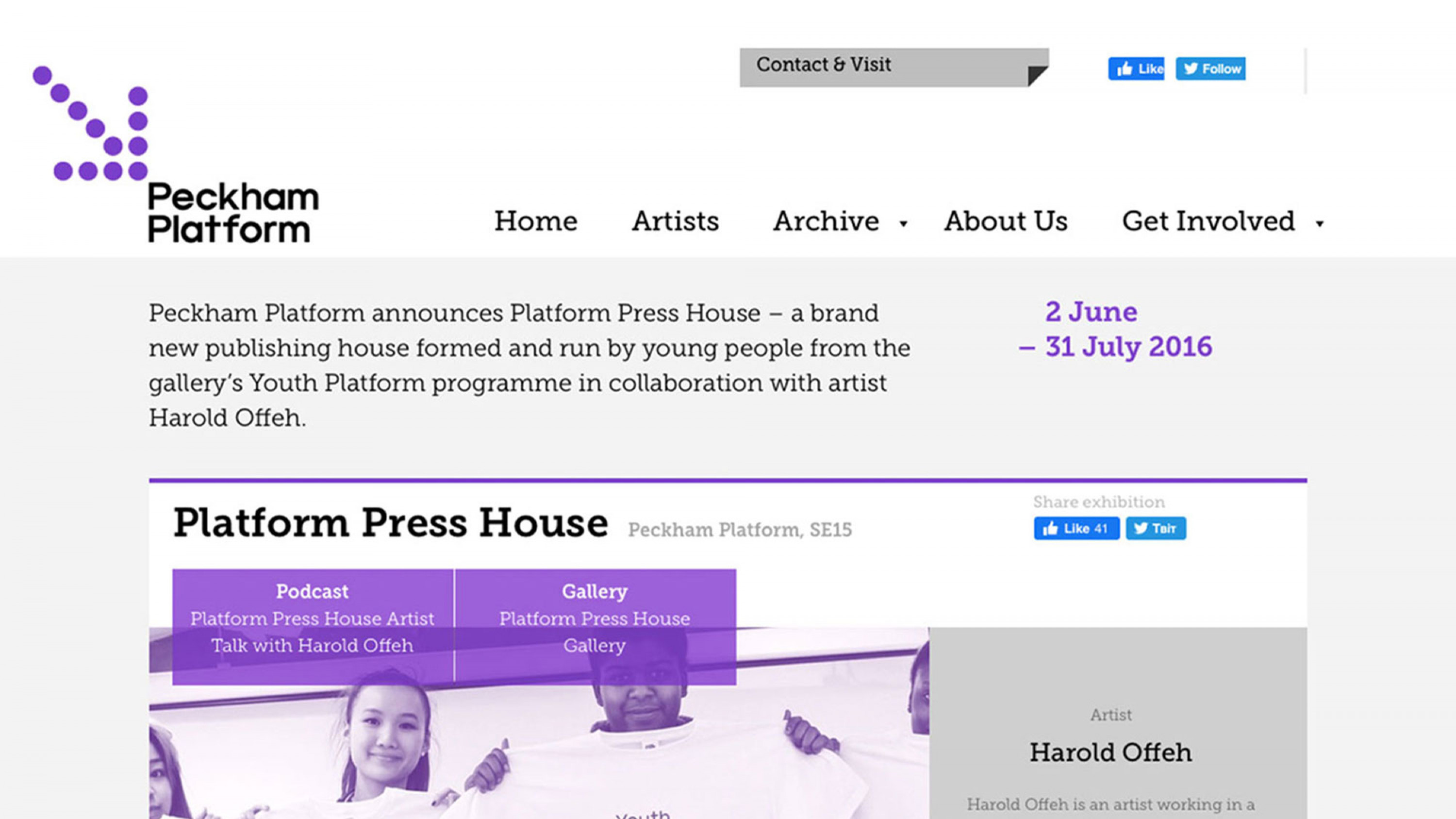Open the About Us page
Image resolution: width=1456 pixels, height=819 pixels.
tap(1006, 221)
